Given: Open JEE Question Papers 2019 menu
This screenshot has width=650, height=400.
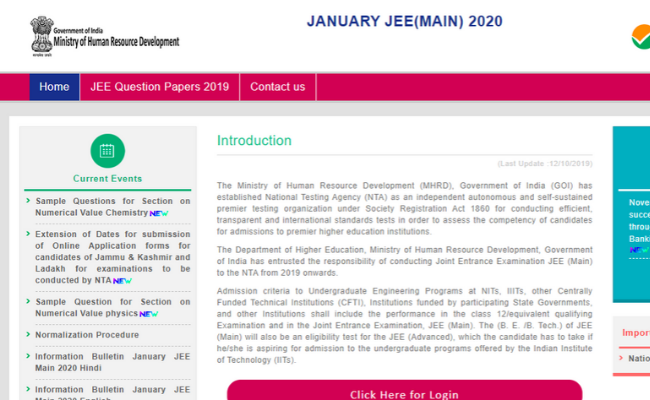Looking at the screenshot, I should tap(160, 87).
